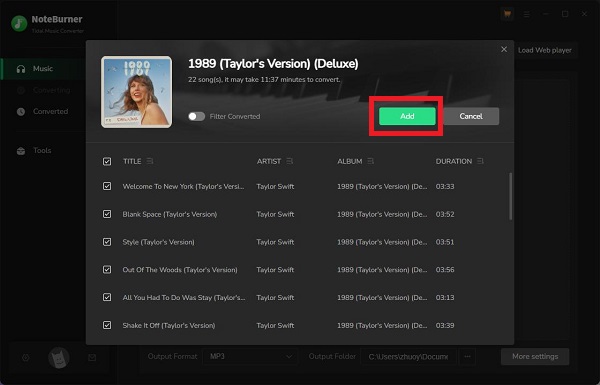600x385 pixels.
Task: Open the shopping cart icon
Action: click(x=507, y=14)
